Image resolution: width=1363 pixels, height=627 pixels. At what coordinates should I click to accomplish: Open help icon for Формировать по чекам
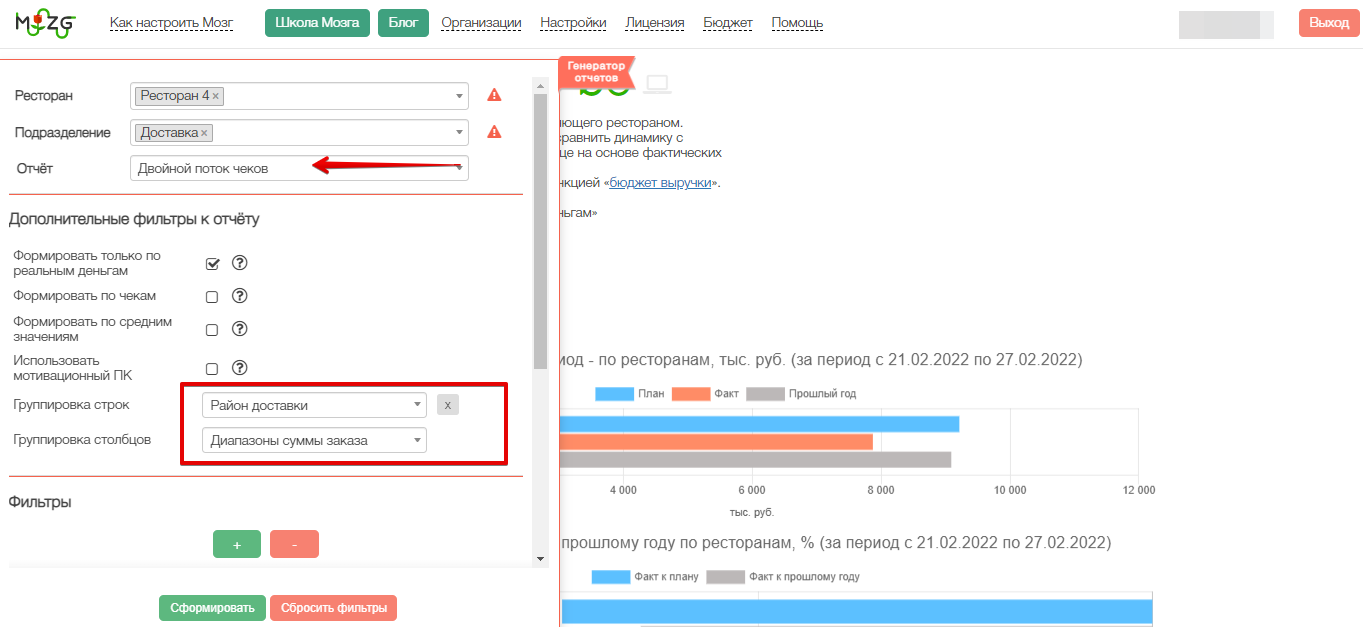pyautogui.click(x=239, y=296)
